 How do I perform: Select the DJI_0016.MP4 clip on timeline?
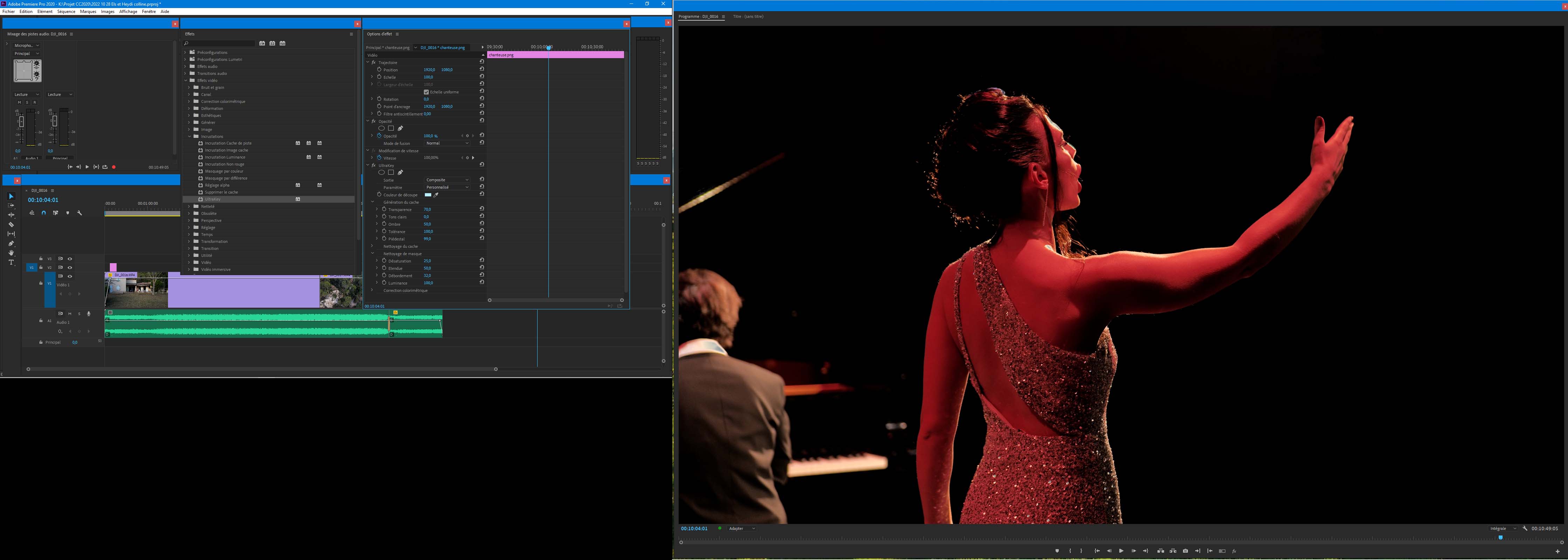coord(136,290)
